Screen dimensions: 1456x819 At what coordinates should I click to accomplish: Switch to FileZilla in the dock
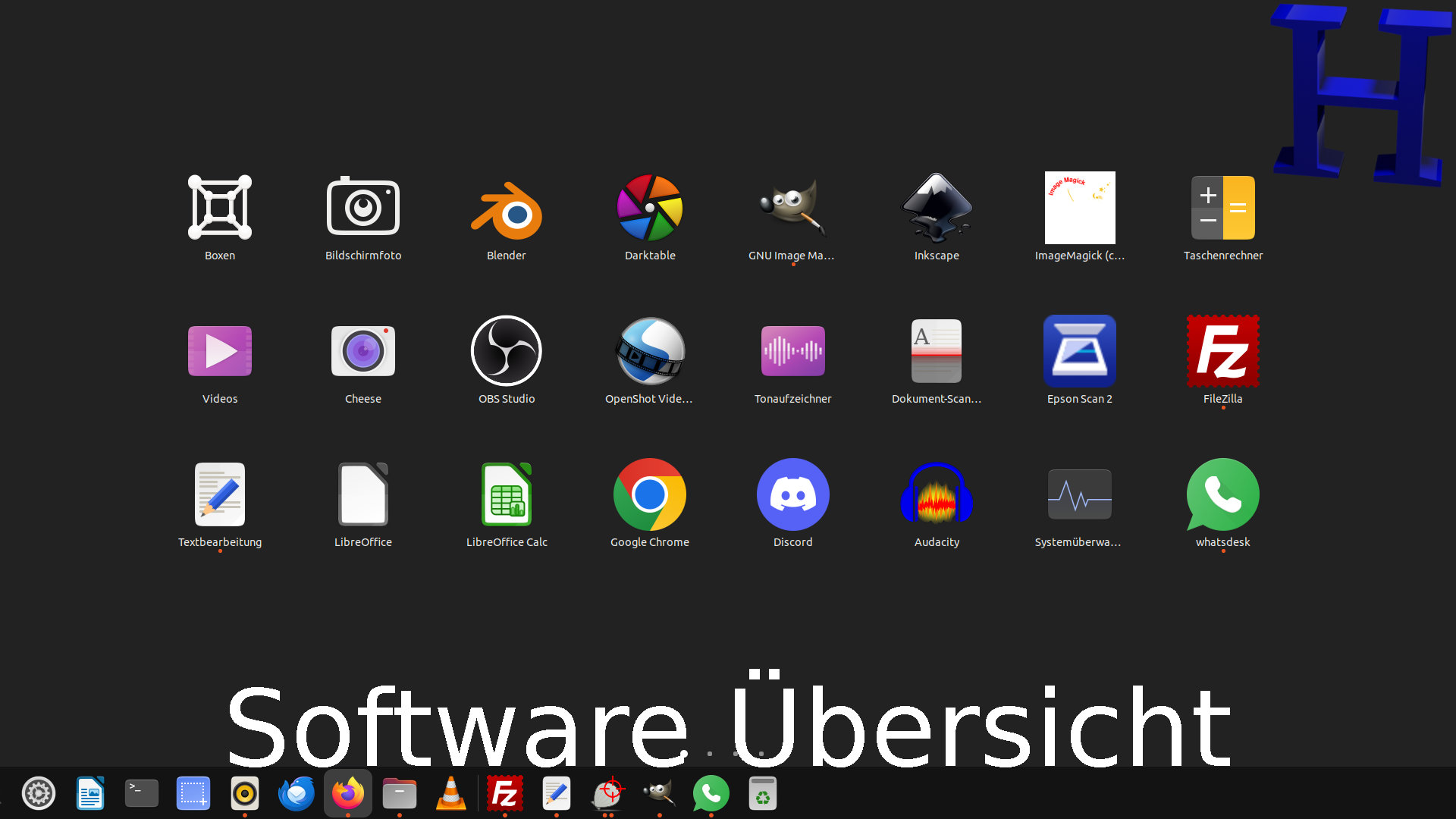point(505,794)
